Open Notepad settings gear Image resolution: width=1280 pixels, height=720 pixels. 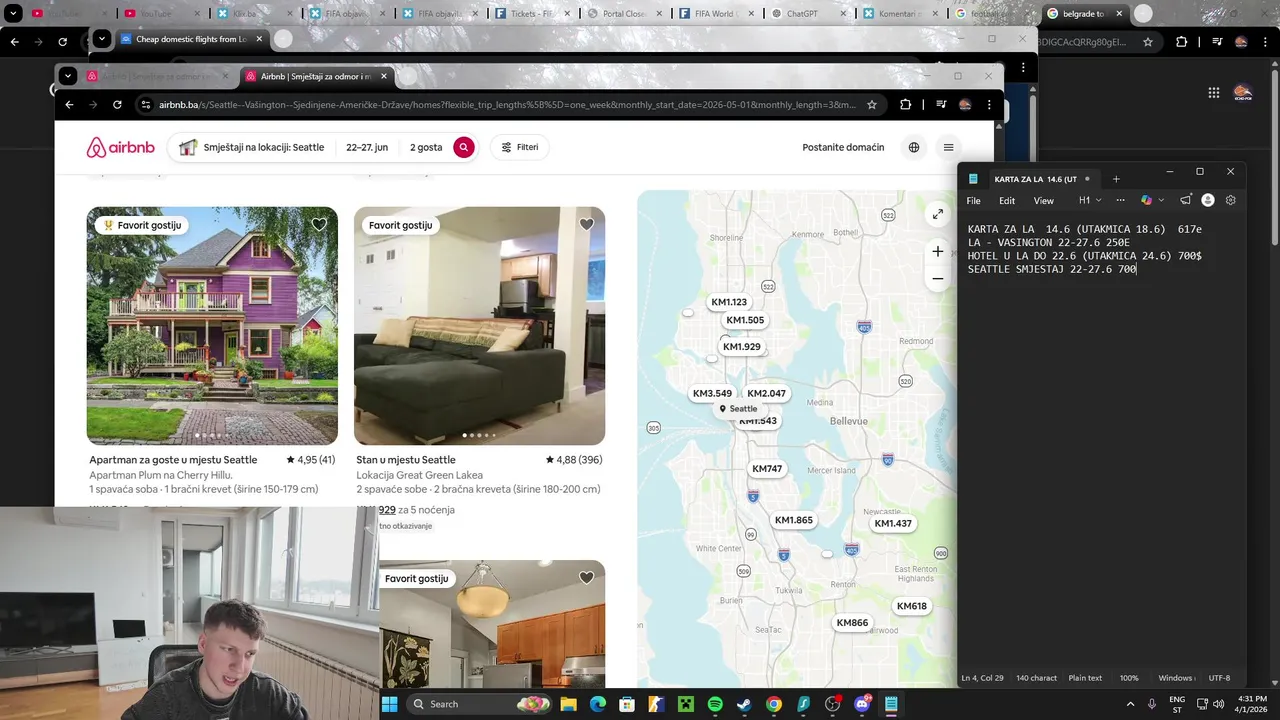(x=1231, y=200)
